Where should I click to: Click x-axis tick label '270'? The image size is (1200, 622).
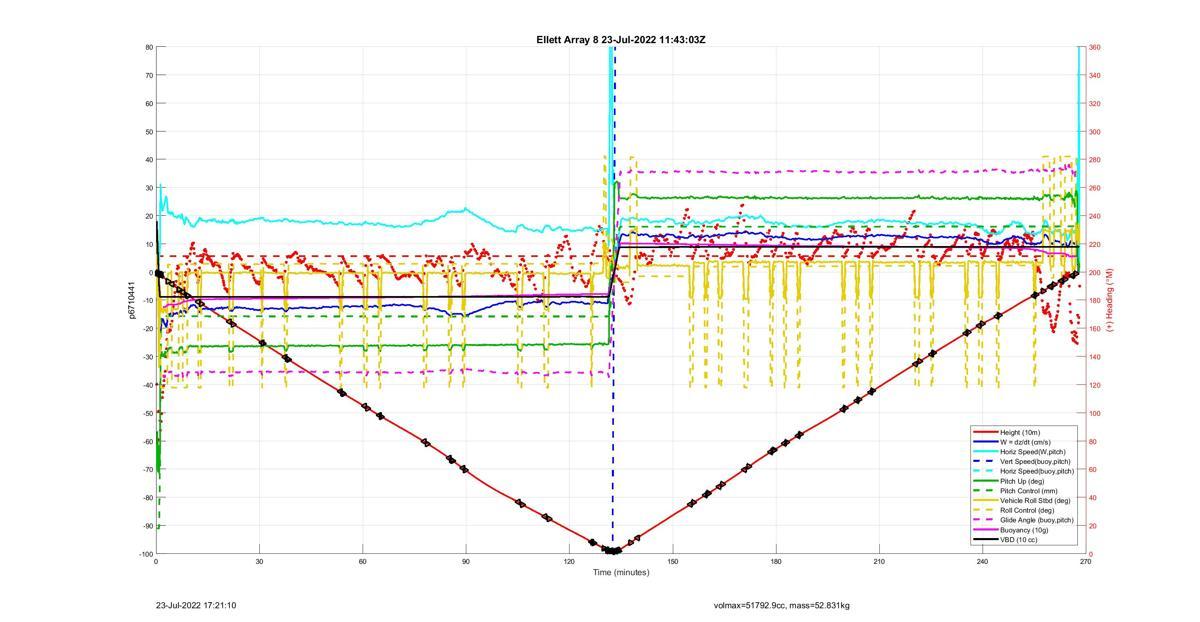click(1084, 562)
